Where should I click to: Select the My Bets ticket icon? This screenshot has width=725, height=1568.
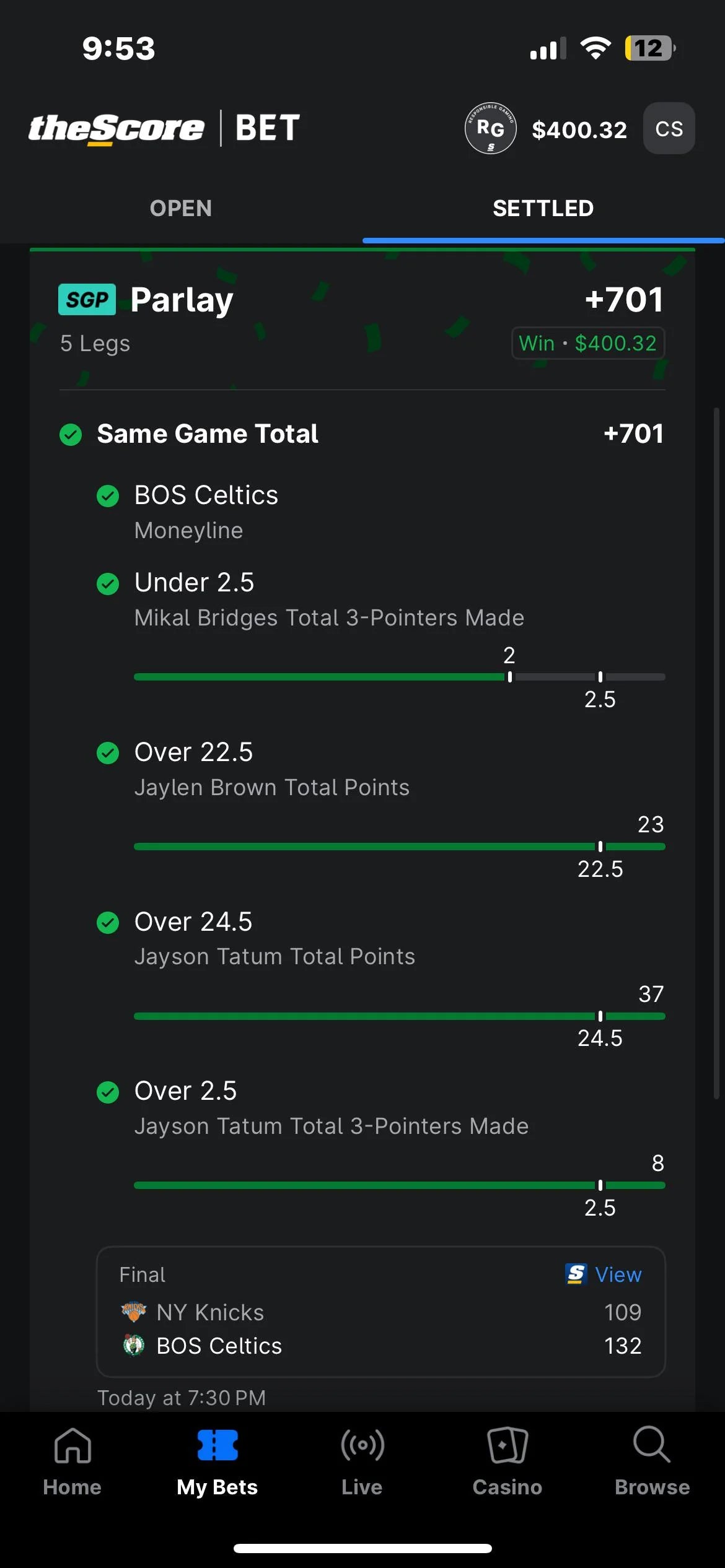click(x=217, y=1447)
